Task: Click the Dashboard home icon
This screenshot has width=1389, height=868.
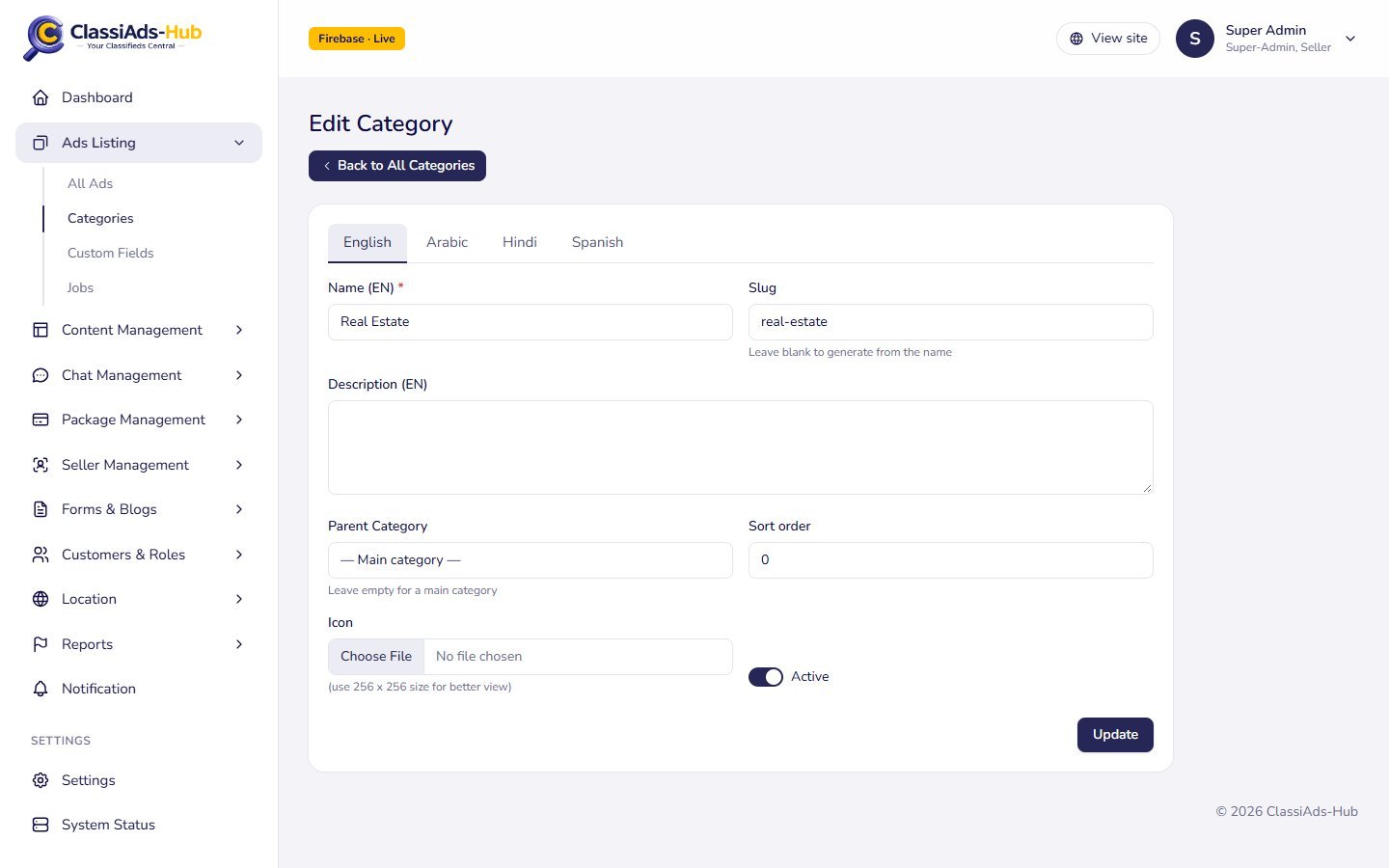Action: point(41,97)
